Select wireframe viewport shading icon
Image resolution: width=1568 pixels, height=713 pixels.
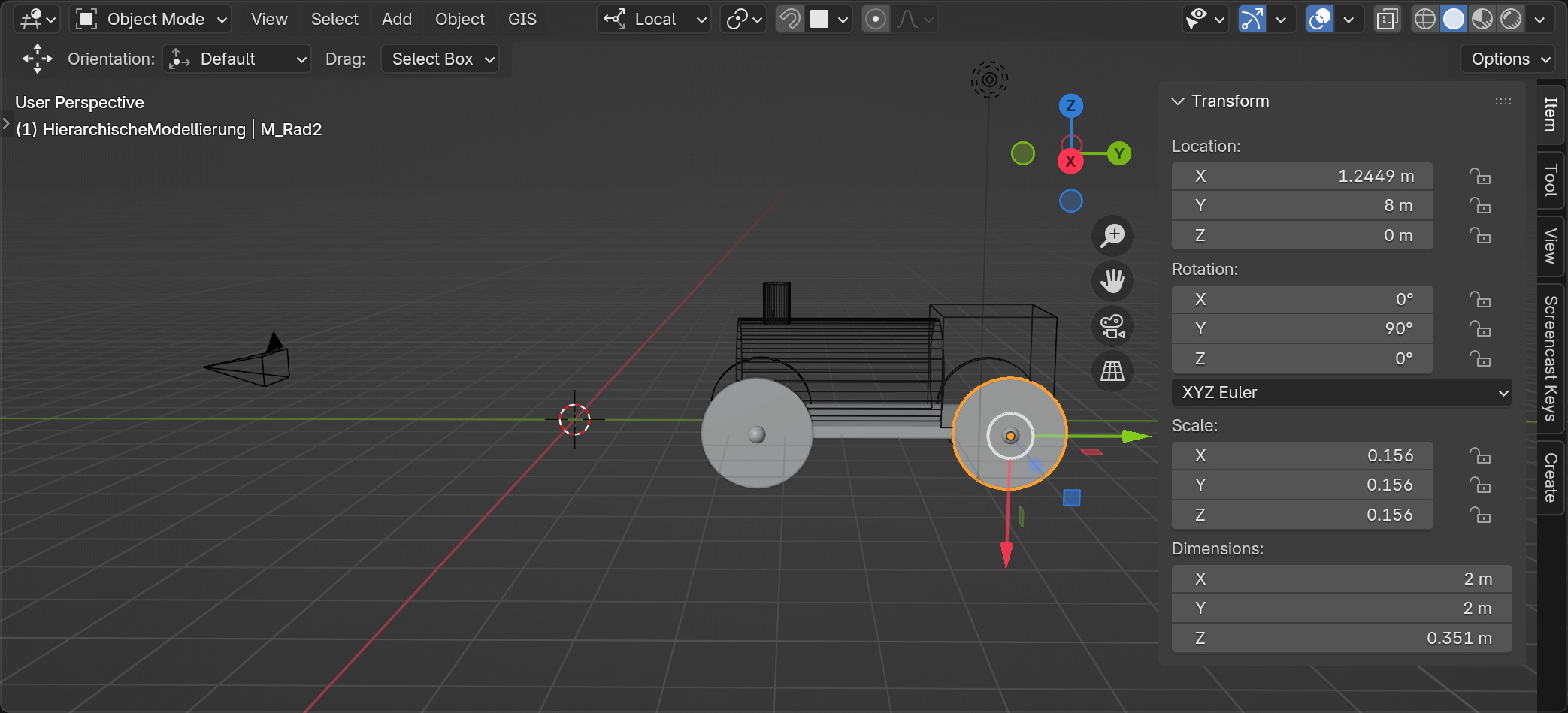point(1424,20)
